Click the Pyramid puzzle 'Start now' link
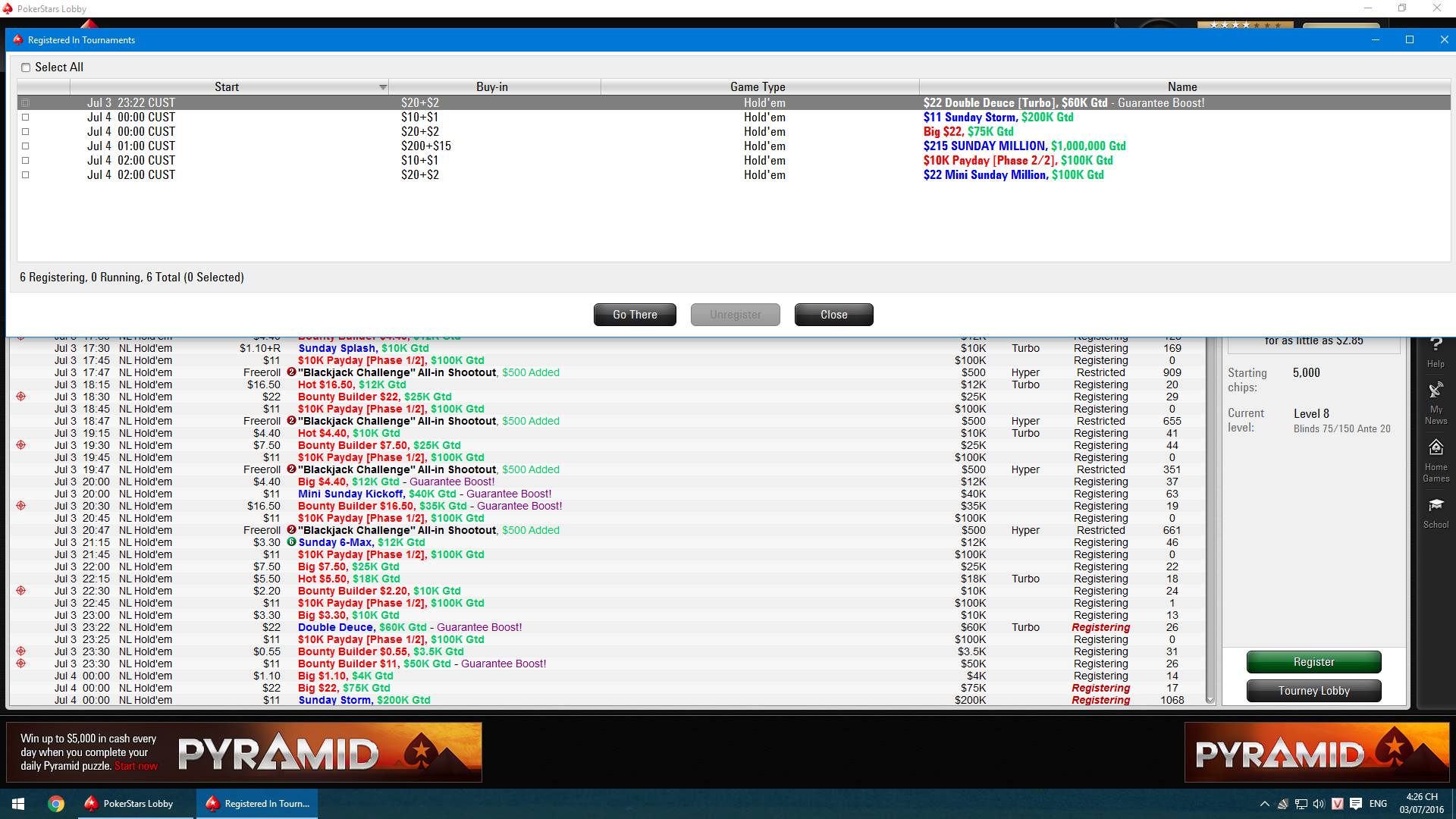The image size is (1456, 819). coord(136,766)
